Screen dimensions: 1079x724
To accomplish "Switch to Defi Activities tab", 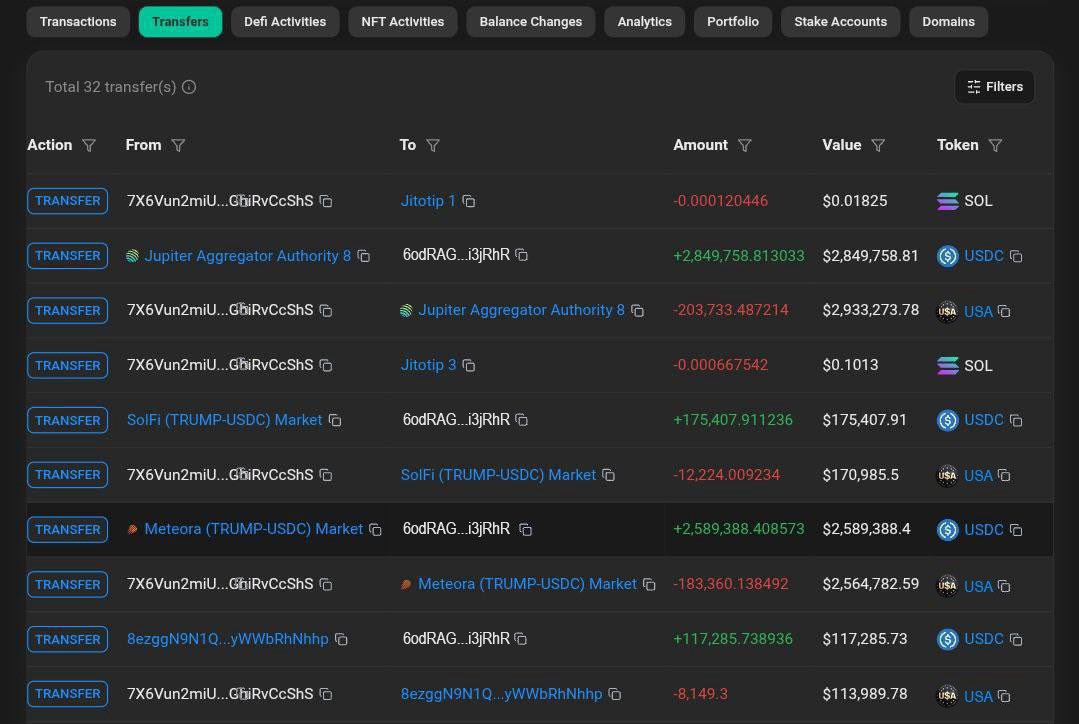I will (285, 21).
